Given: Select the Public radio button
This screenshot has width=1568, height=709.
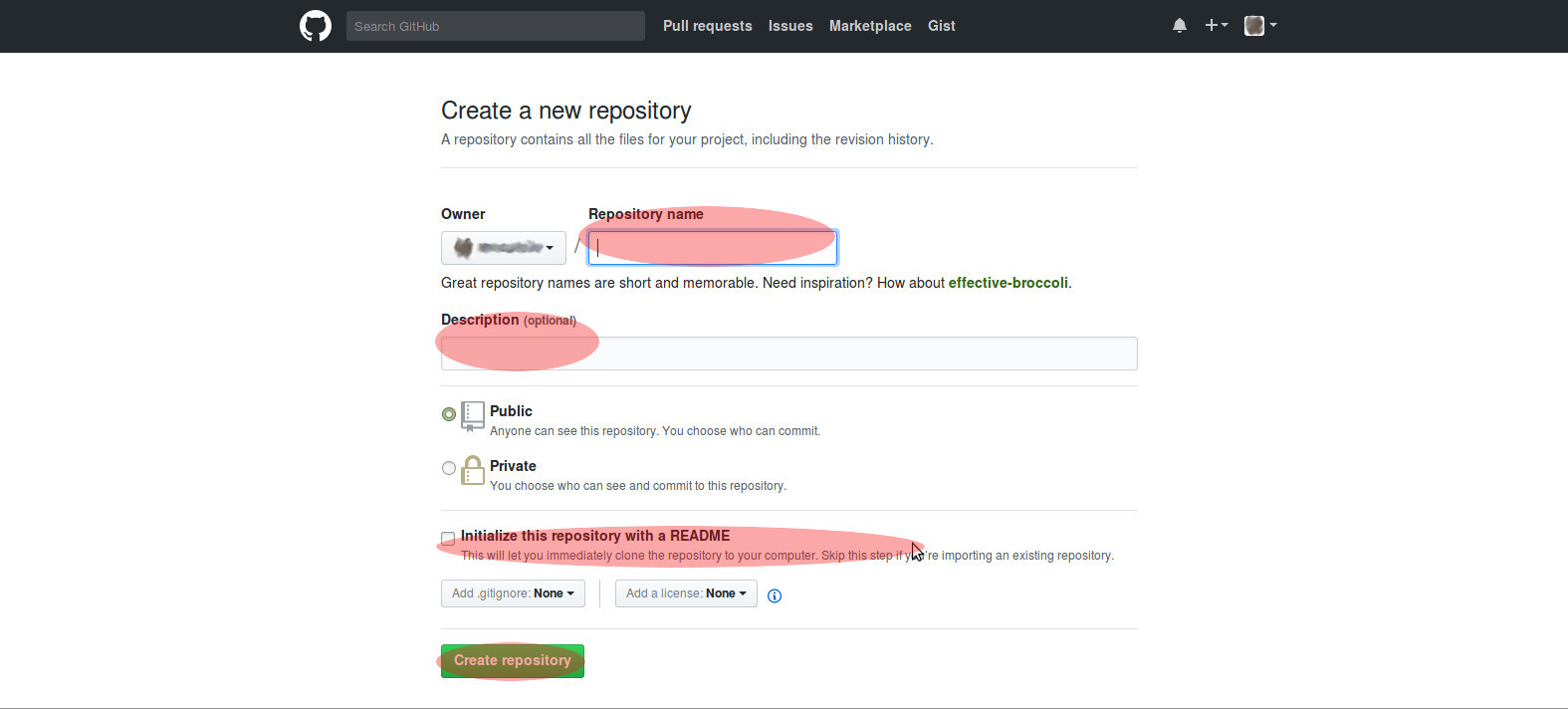Looking at the screenshot, I should (449, 414).
